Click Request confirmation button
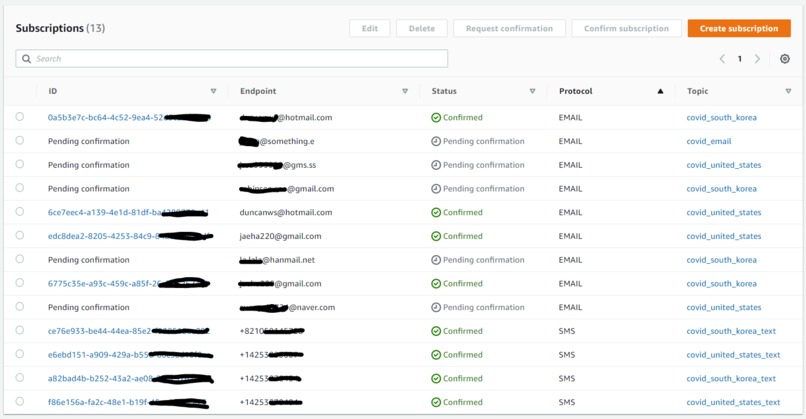 click(509, 28)
